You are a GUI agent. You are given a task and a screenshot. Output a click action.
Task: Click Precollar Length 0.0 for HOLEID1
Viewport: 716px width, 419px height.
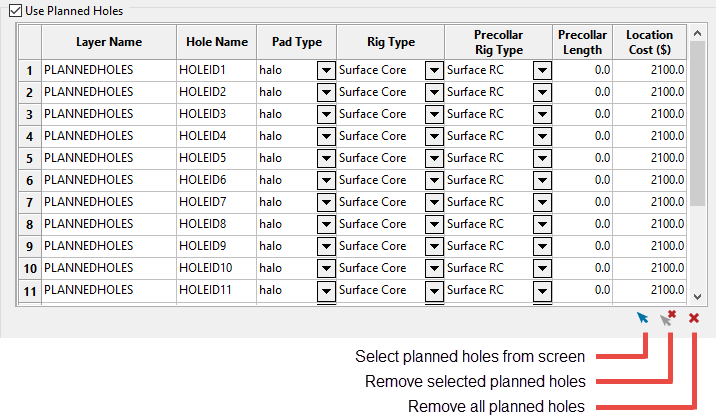582,70
